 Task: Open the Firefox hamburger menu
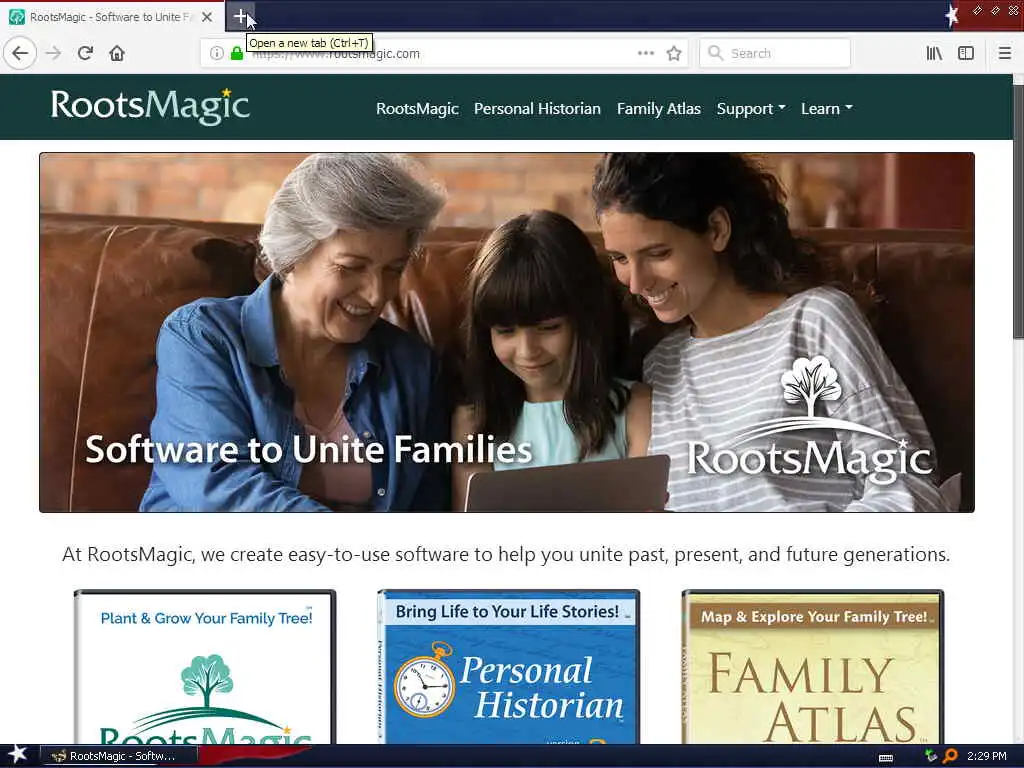[x=1005, y=53]
